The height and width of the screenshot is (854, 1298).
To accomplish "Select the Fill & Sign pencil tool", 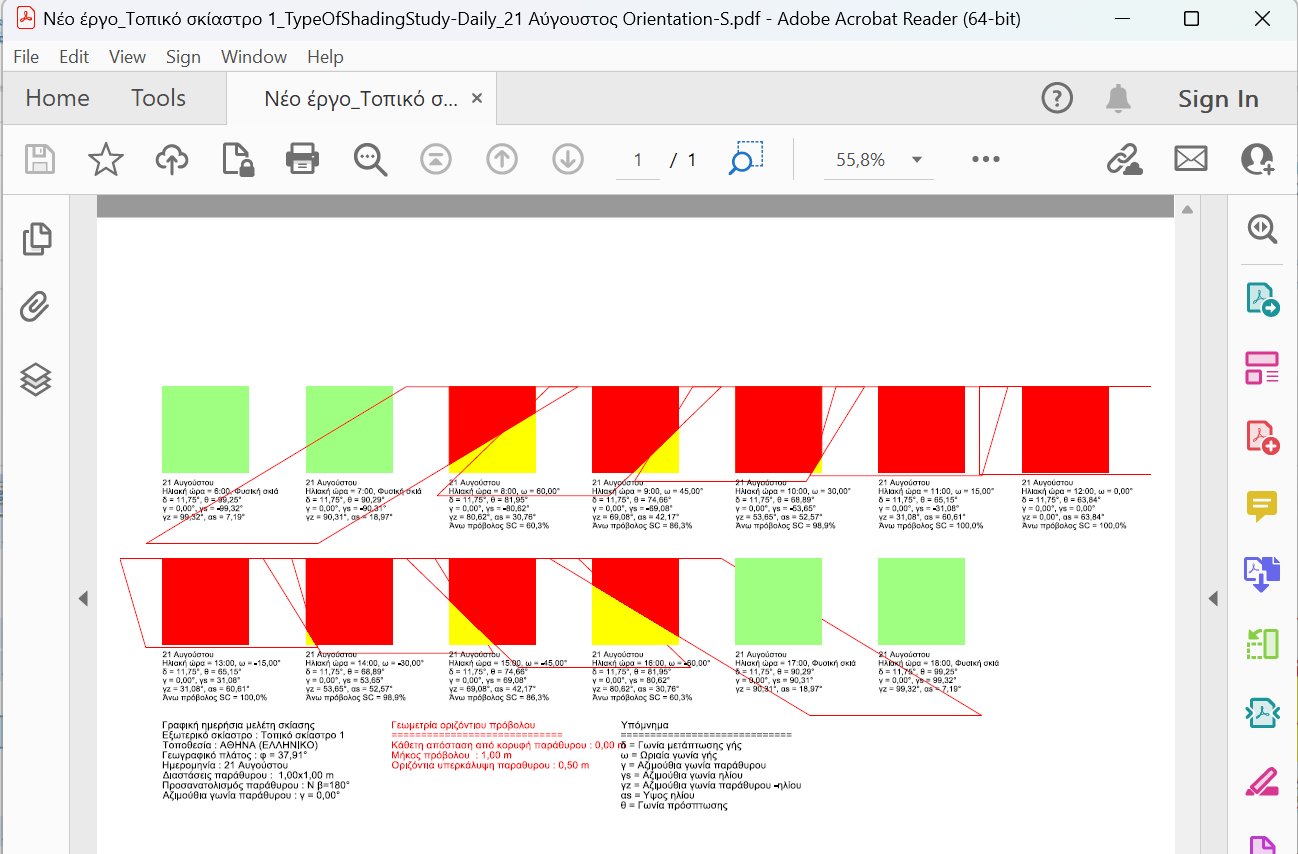I will [1262, 781].
